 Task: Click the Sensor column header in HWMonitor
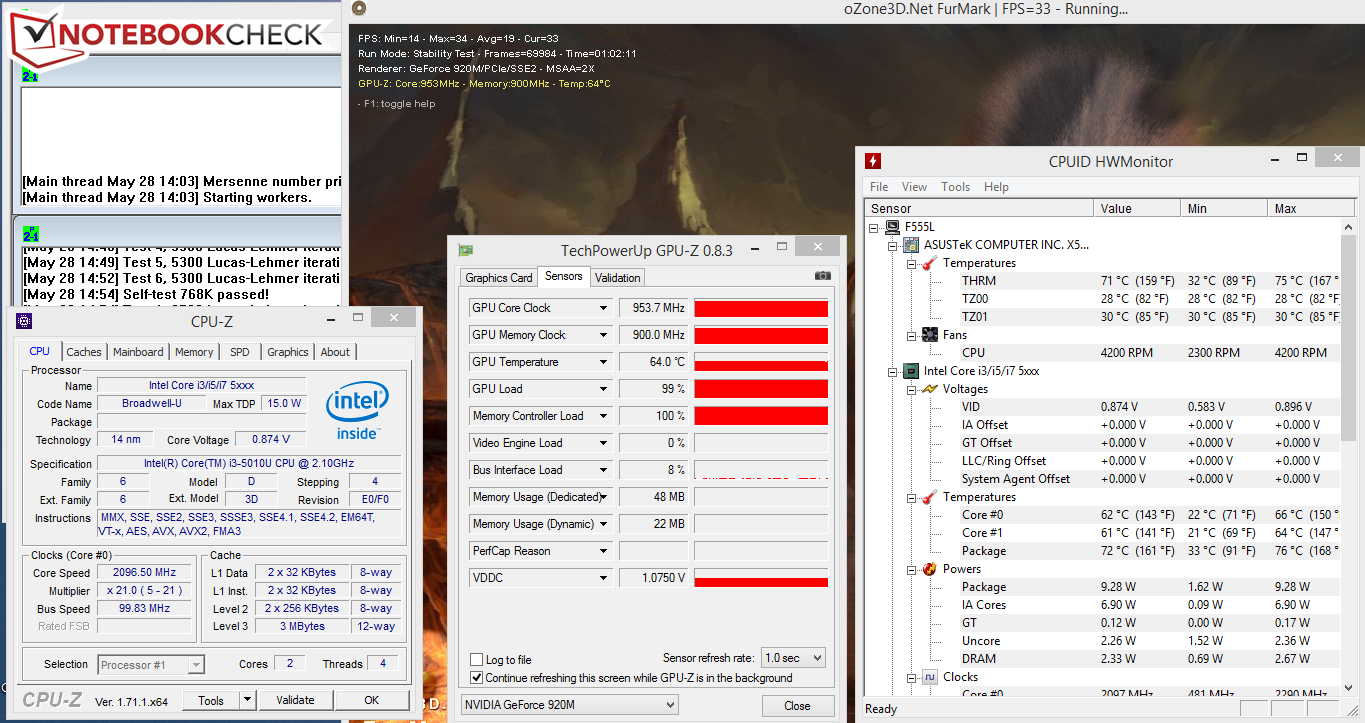point(979,208)
